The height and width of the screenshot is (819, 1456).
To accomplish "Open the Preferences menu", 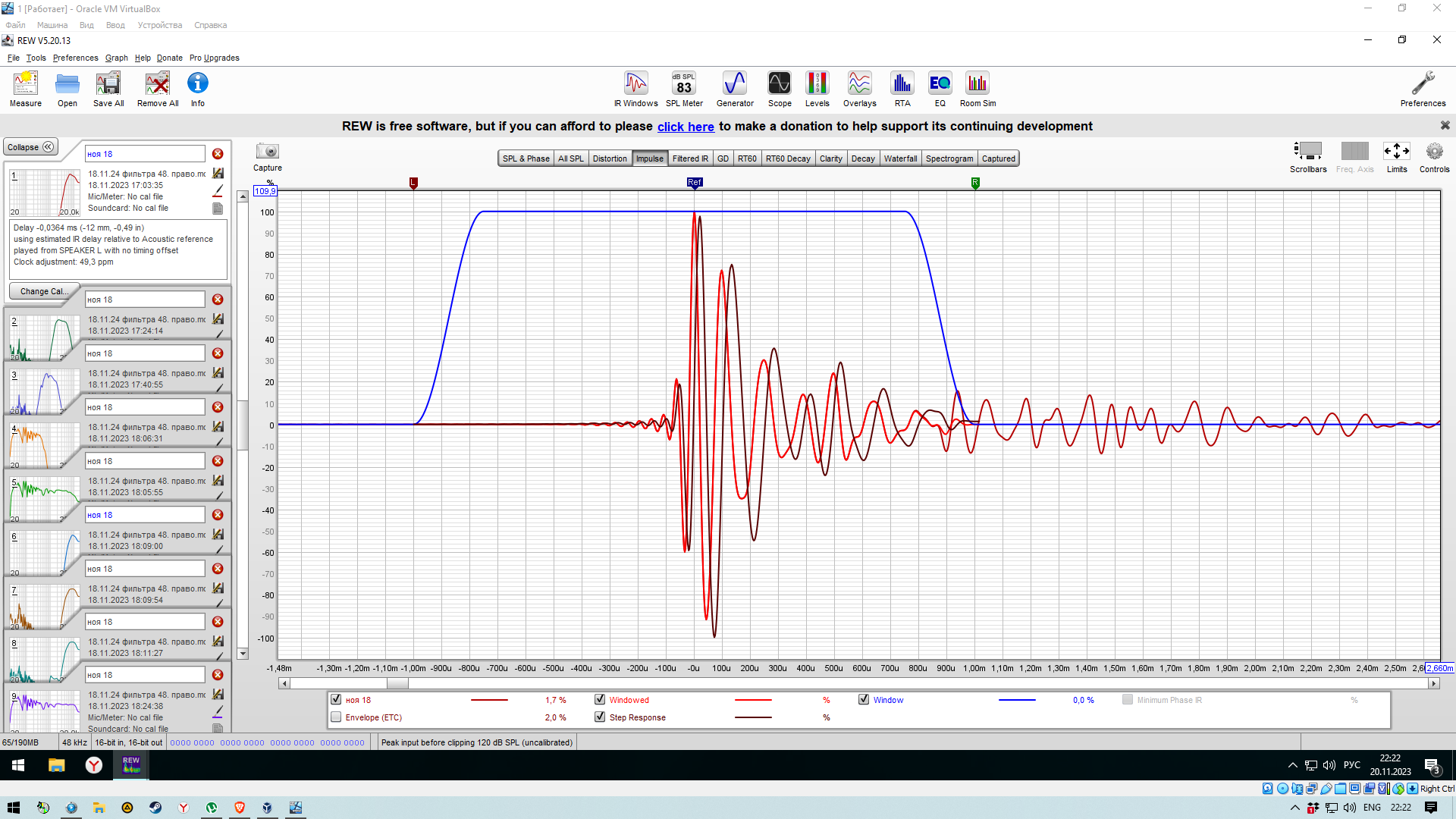I will pyautogui.click(x=75, y=58).
